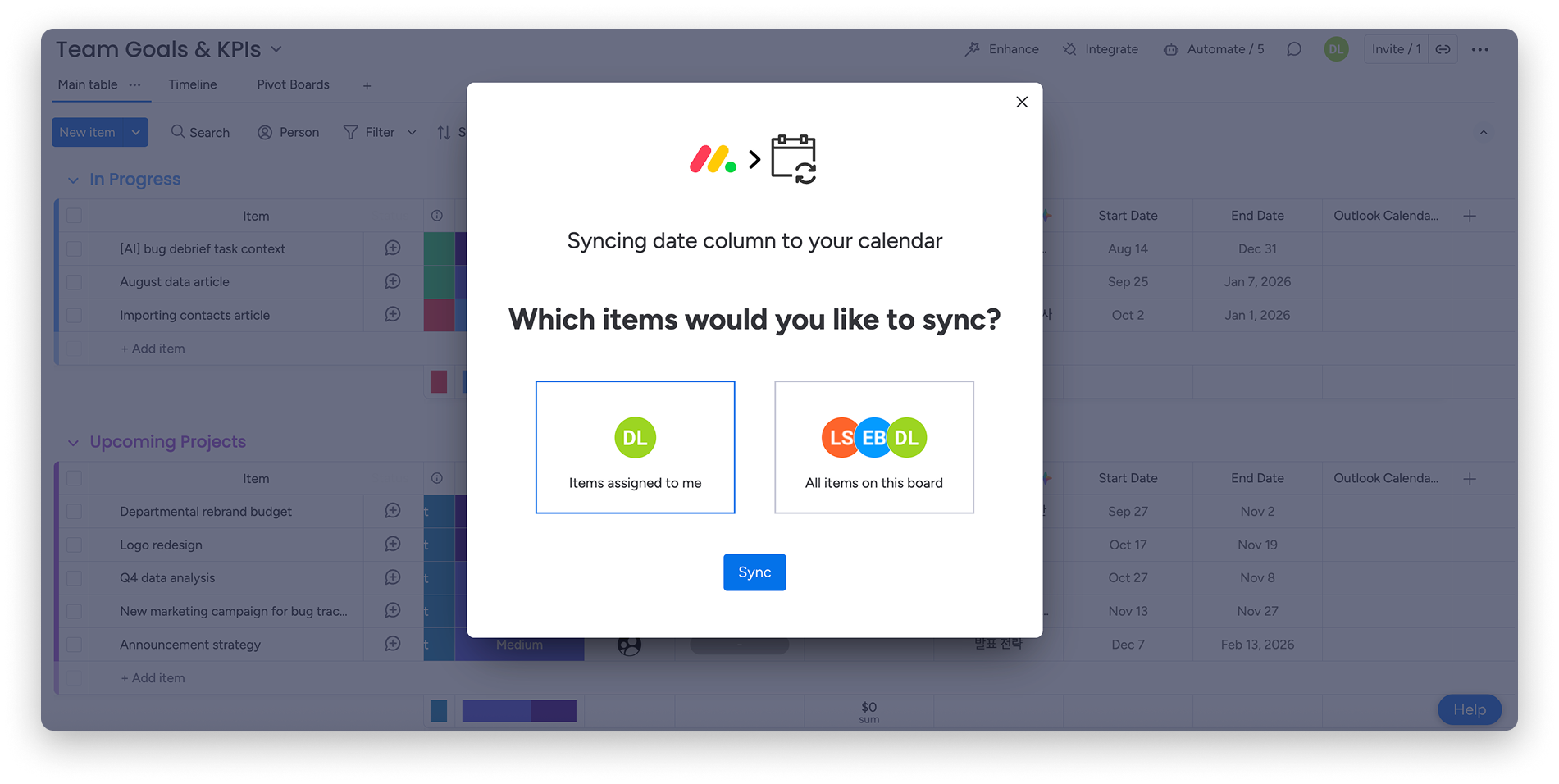Viewport: 1559px width, 784px height.
Task: Add a column to the Upcoming Projects group
Action: click(1470, 478)
